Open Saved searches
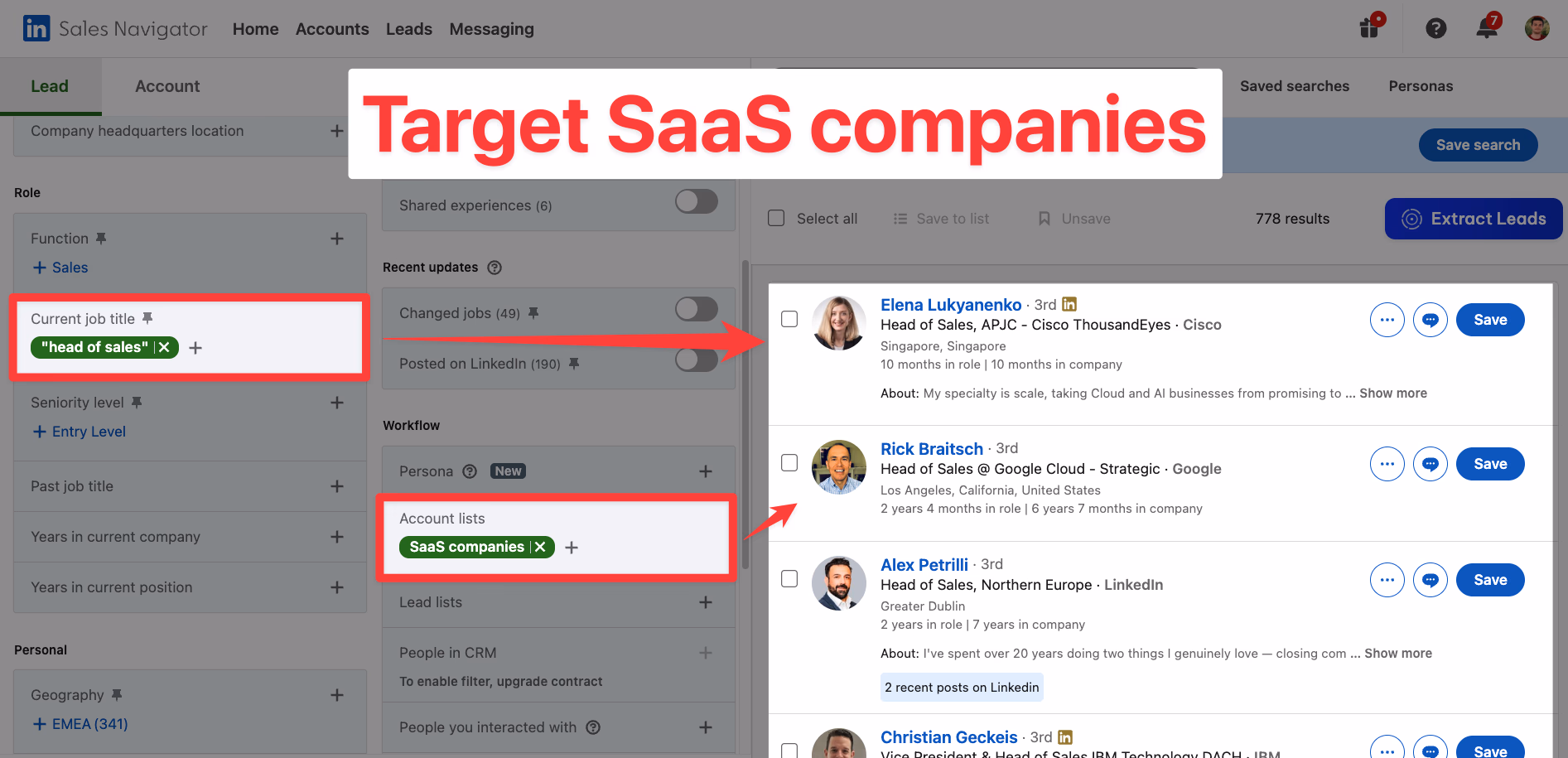Viewport: 1568px width, 758px height. click(x=1295, y=86)
